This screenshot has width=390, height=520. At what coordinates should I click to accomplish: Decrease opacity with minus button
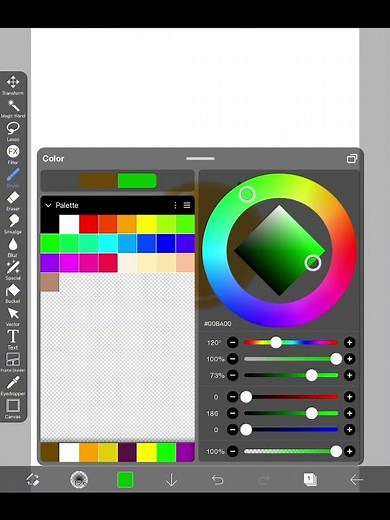pyautogui.click(x=233, y=451)
